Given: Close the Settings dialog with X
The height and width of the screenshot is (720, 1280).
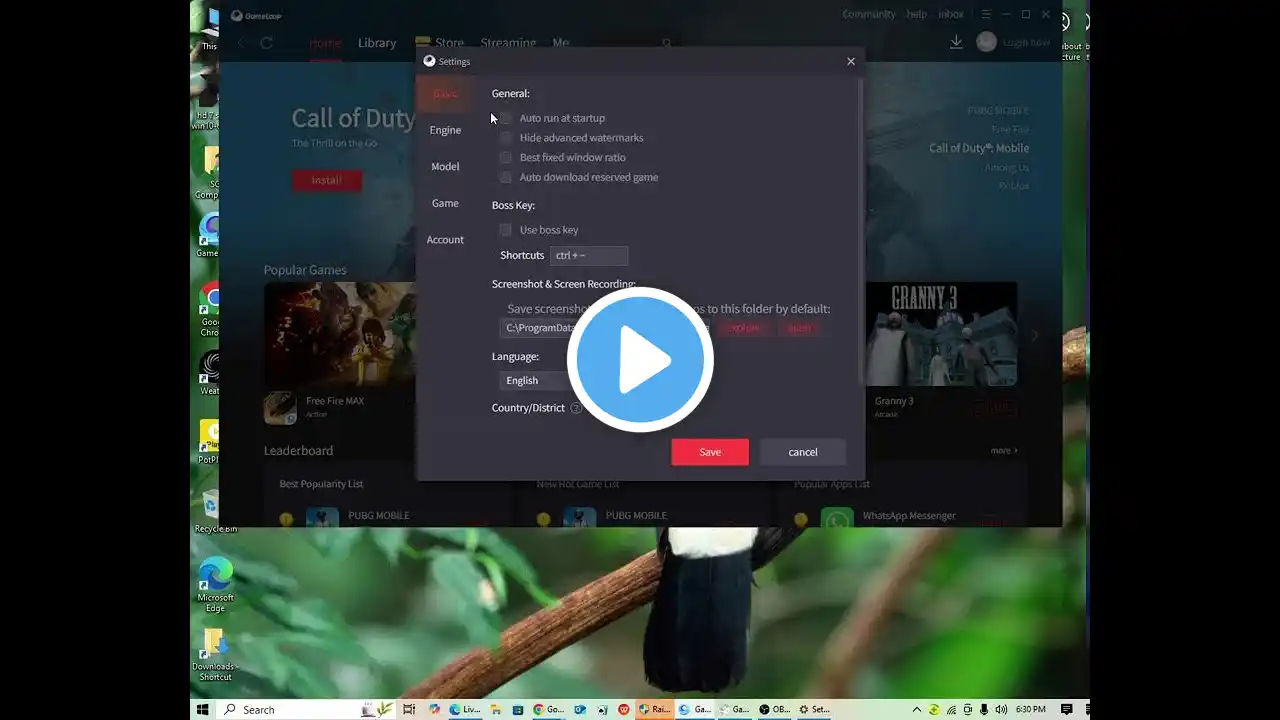Looking at the screenshot, I should pos(851,61).
